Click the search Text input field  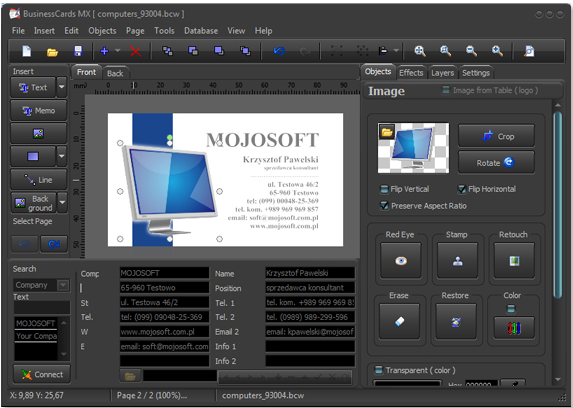(42, 308)
